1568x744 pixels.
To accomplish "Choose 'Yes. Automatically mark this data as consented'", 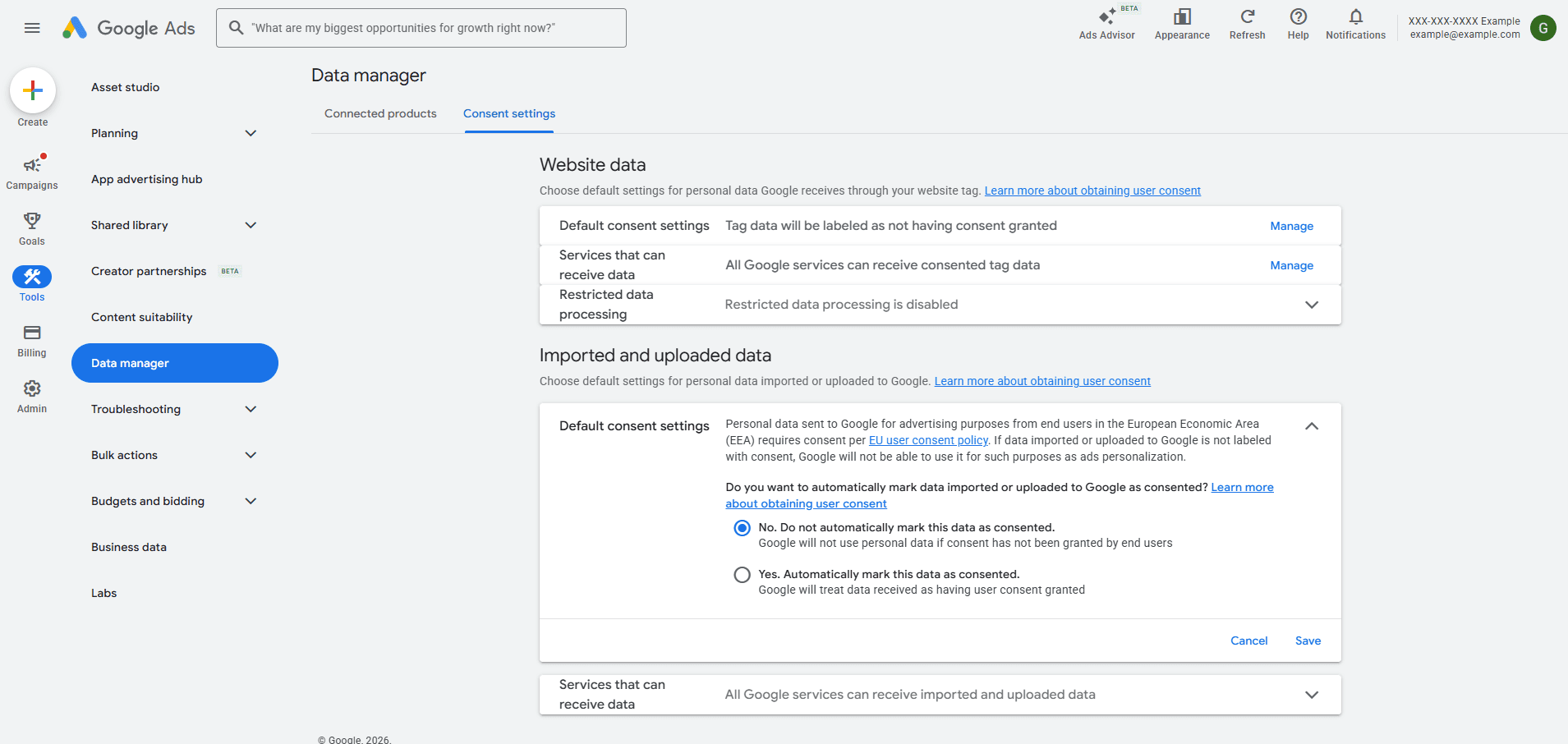I will [x=742, y=574].
